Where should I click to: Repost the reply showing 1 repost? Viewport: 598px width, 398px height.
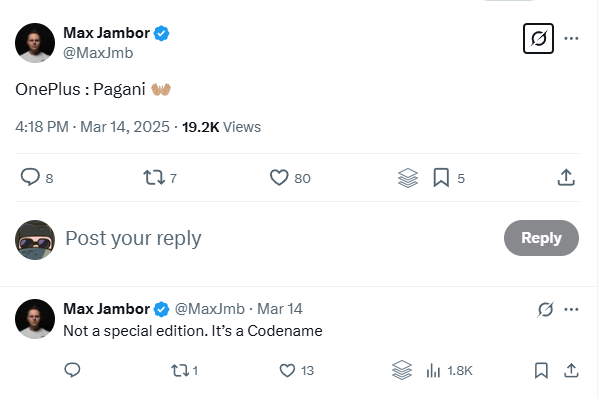click(x=180, y=371)
